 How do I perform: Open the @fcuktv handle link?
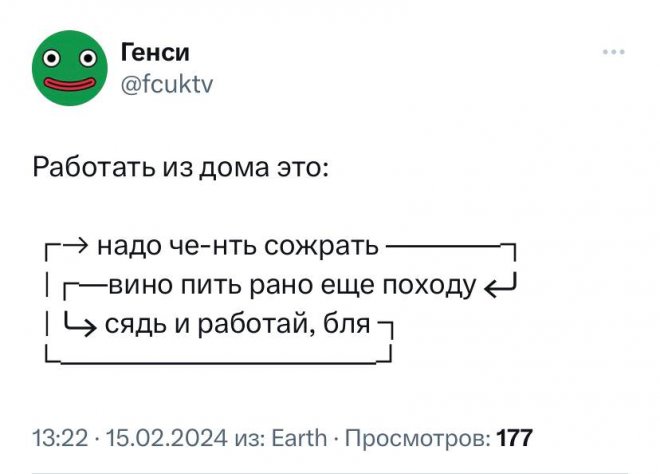[x=167, y=84]
